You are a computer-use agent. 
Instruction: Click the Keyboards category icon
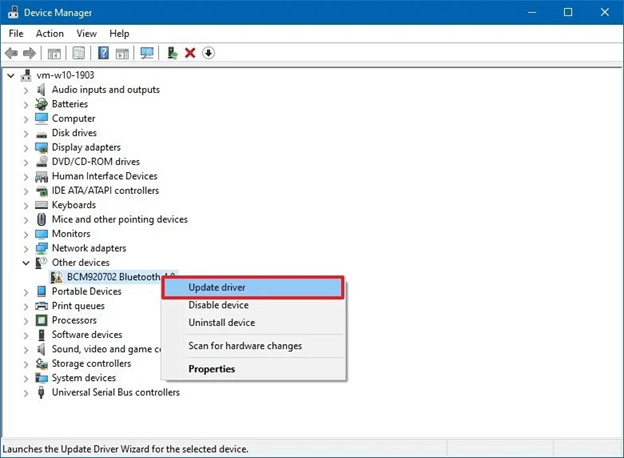[41, 205]
